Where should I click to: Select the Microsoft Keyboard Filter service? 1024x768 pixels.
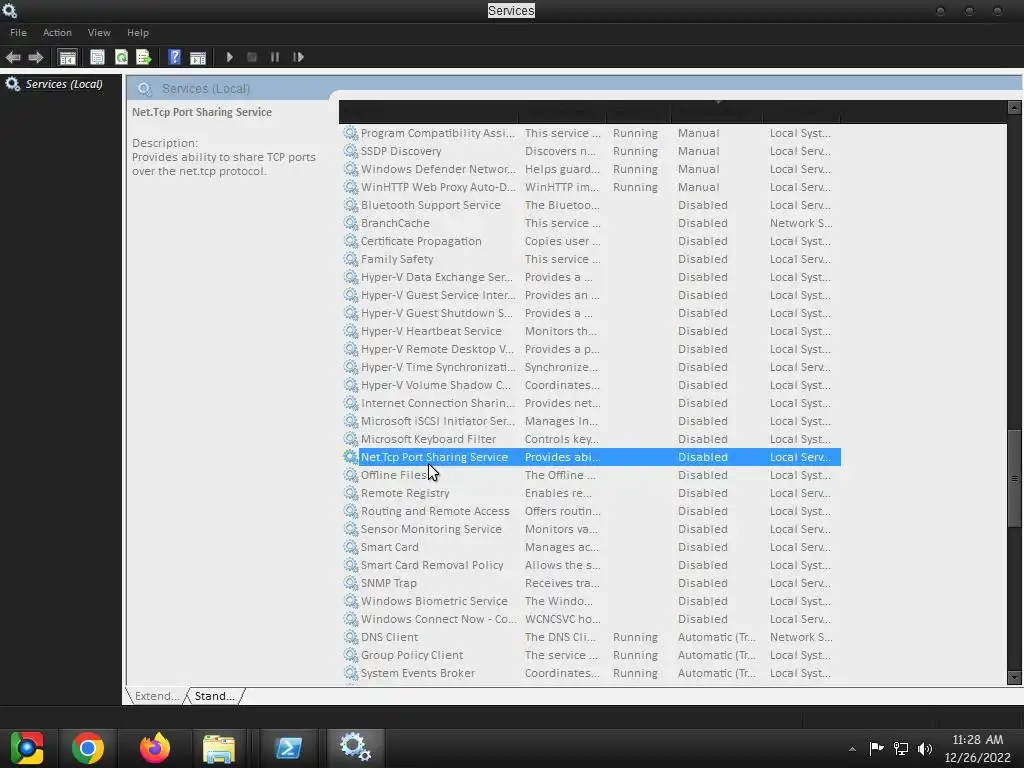coord(591,440)
